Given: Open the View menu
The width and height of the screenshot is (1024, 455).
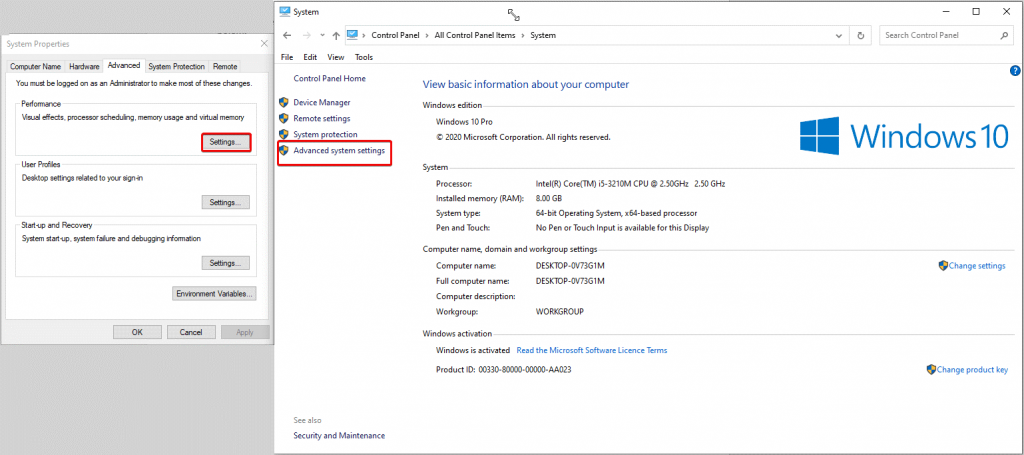Looking at the screenshot, I should (336, 57).
